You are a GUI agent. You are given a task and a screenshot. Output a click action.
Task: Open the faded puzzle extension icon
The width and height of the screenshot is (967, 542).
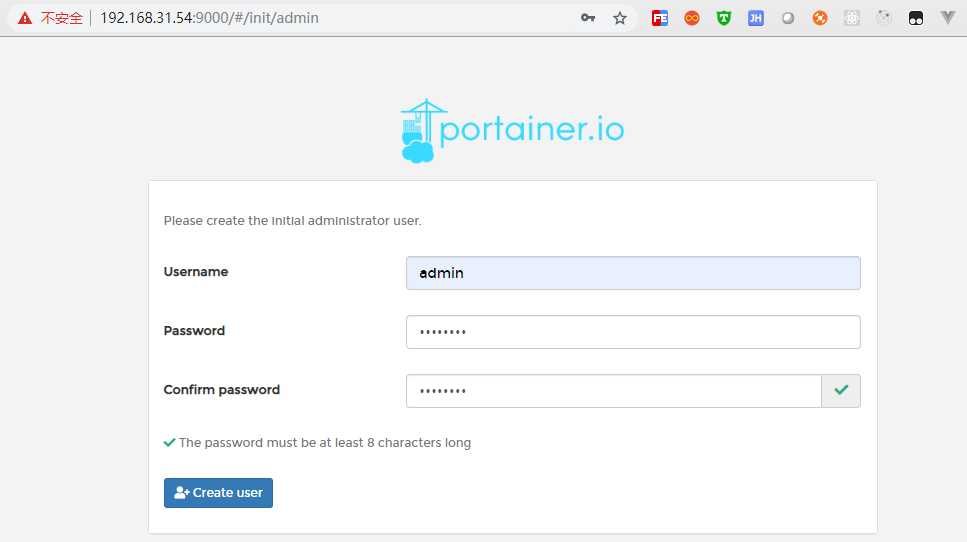(884, 18)
